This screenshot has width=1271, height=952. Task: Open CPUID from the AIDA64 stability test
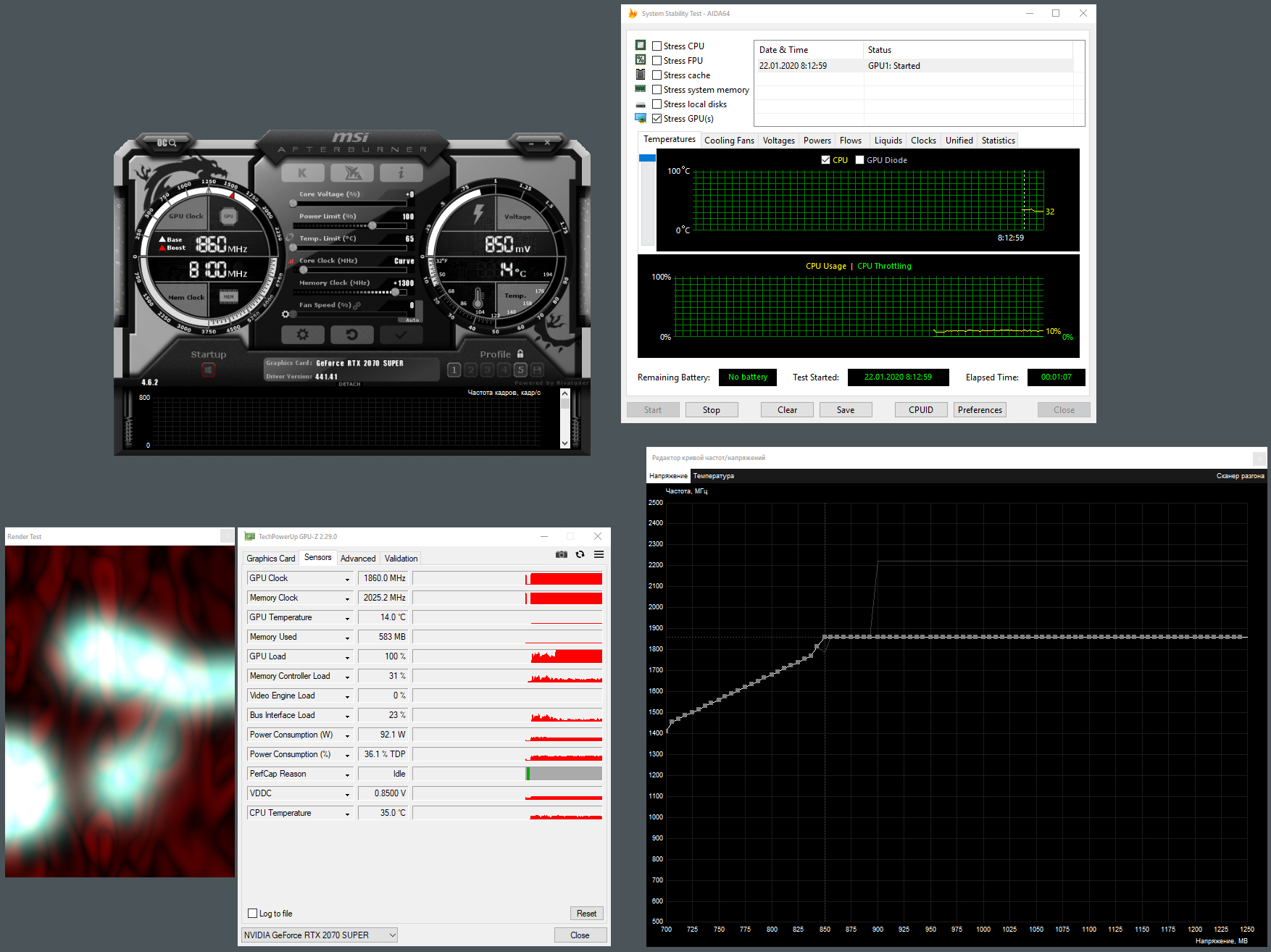921,410
